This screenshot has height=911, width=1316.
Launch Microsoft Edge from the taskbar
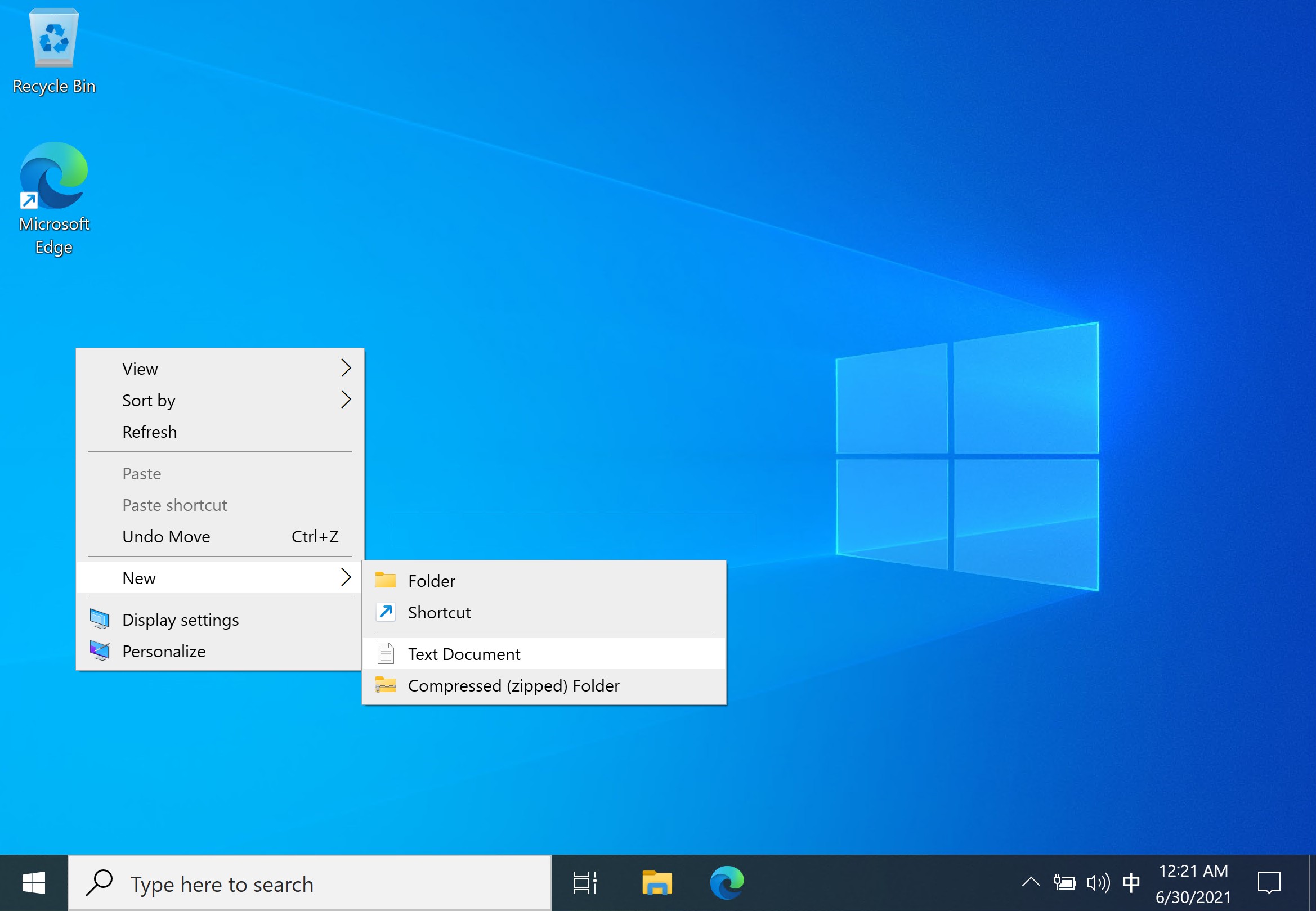pyautogui.click(x=727, y=883)
